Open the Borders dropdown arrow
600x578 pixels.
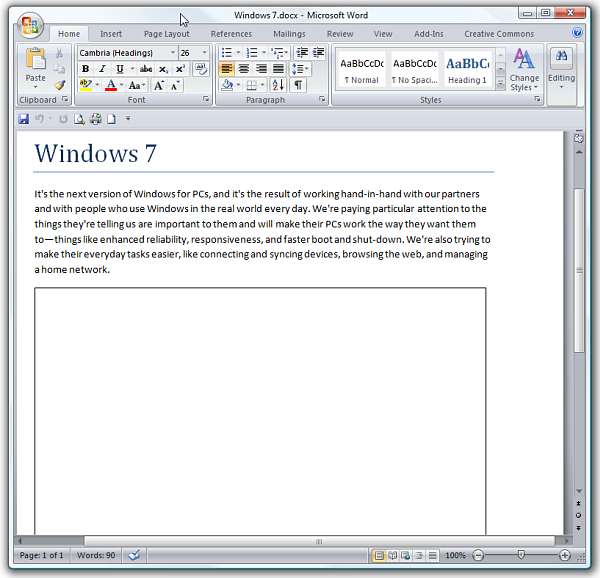point(262,85)
